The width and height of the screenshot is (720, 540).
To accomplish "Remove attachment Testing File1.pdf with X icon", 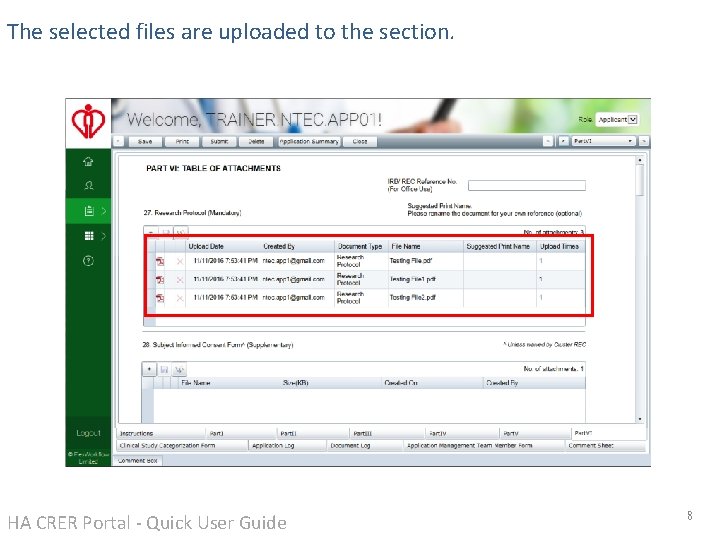I will click(180, 280).
